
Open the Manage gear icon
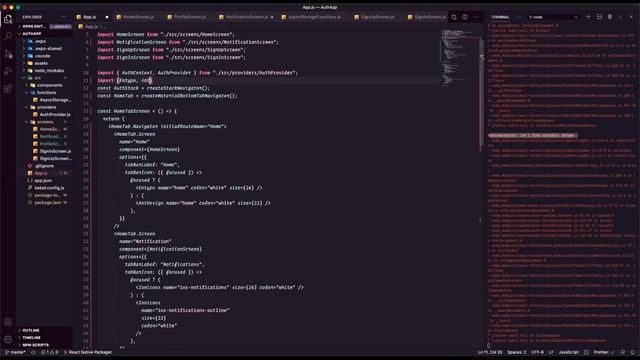[8, 339]
